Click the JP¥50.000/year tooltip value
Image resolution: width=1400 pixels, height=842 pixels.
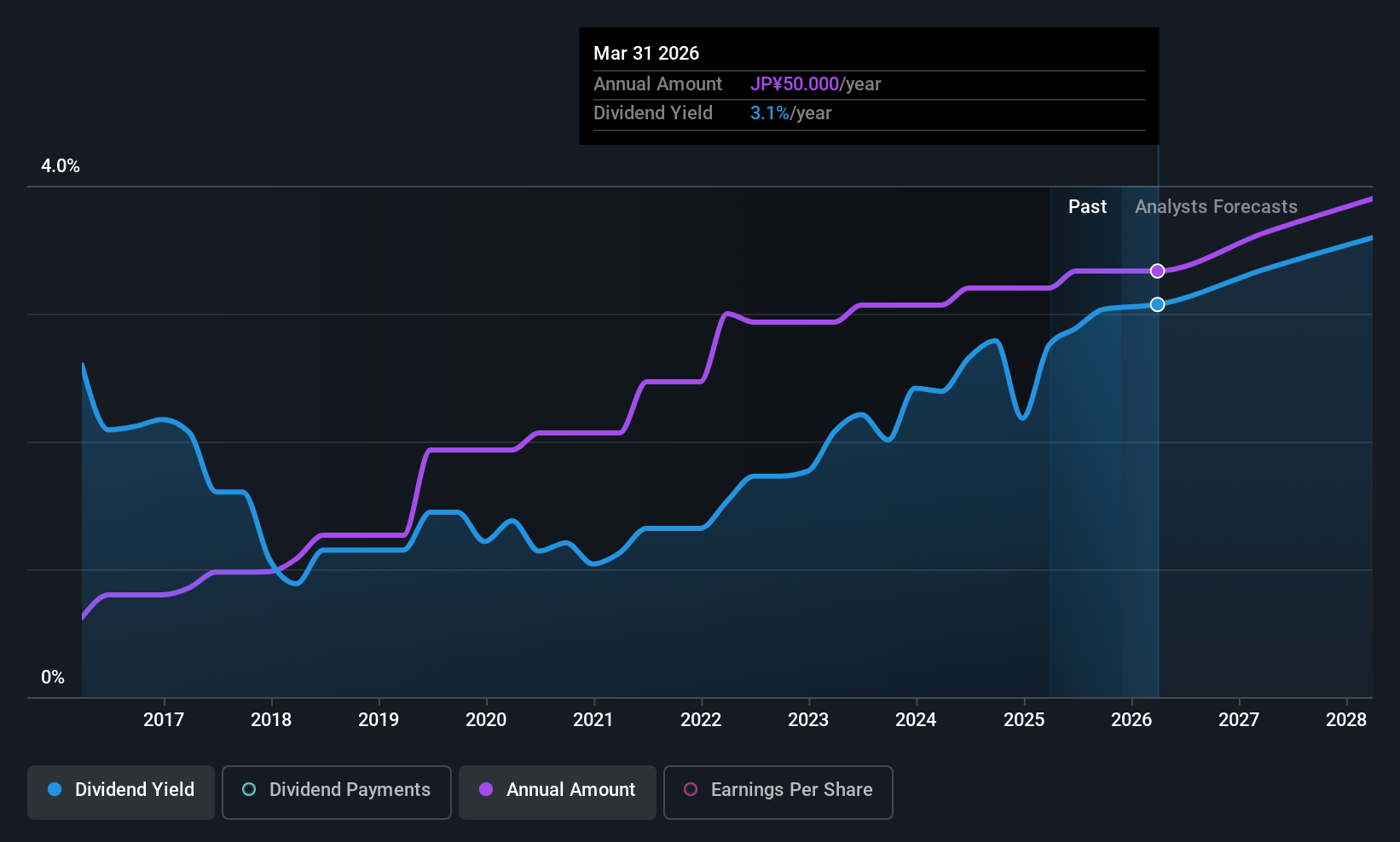coord(815,84)
